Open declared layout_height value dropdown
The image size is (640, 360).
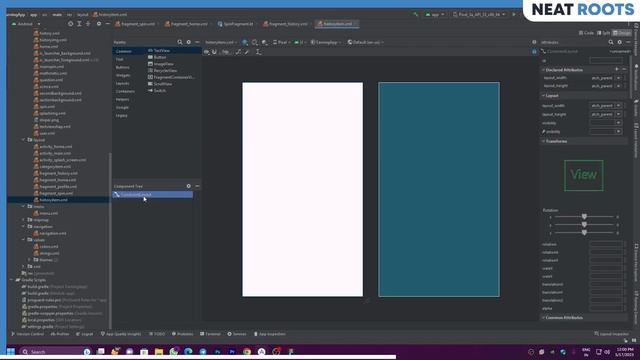[x=619, y=86]
